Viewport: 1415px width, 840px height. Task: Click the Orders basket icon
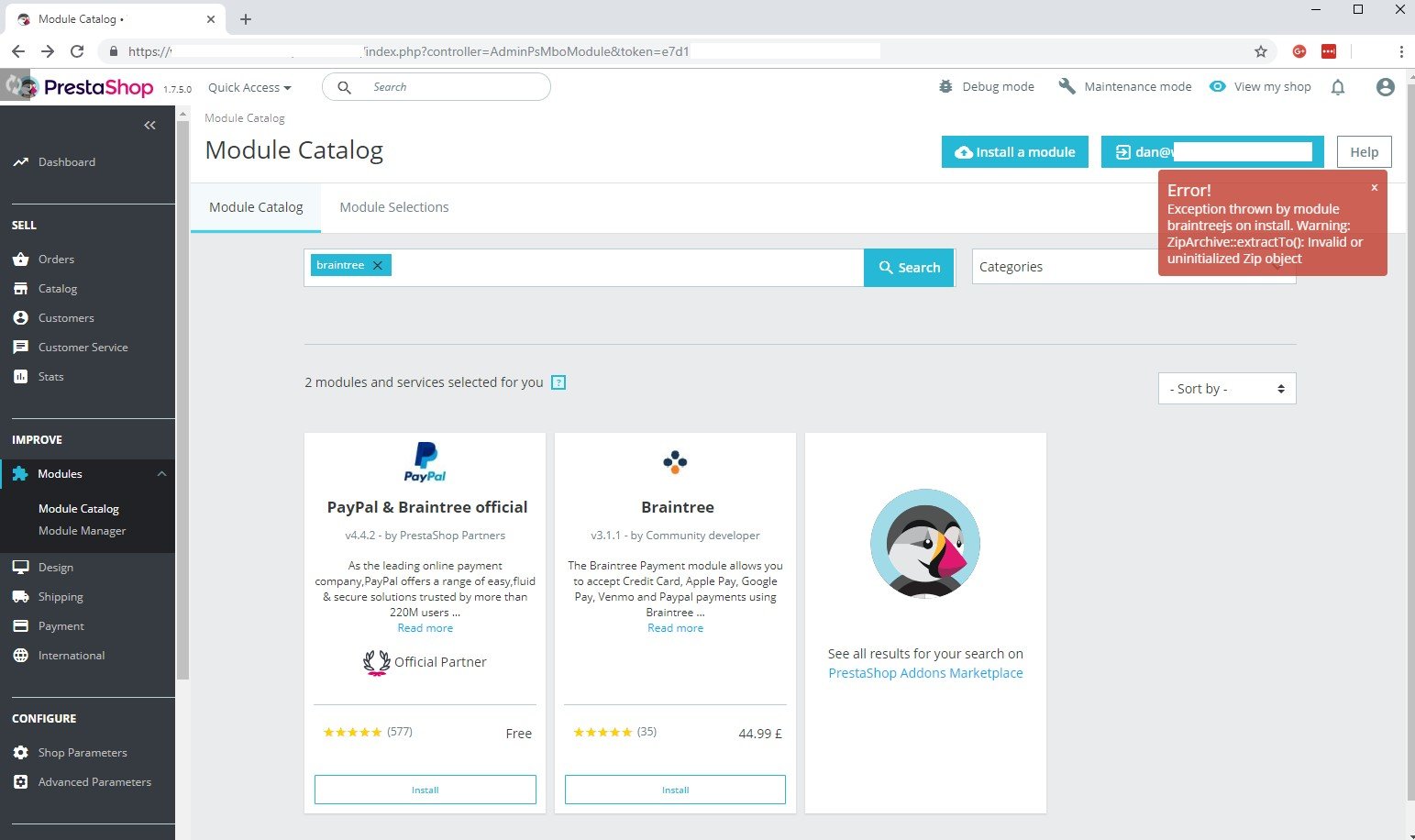[x=20, y=260]
